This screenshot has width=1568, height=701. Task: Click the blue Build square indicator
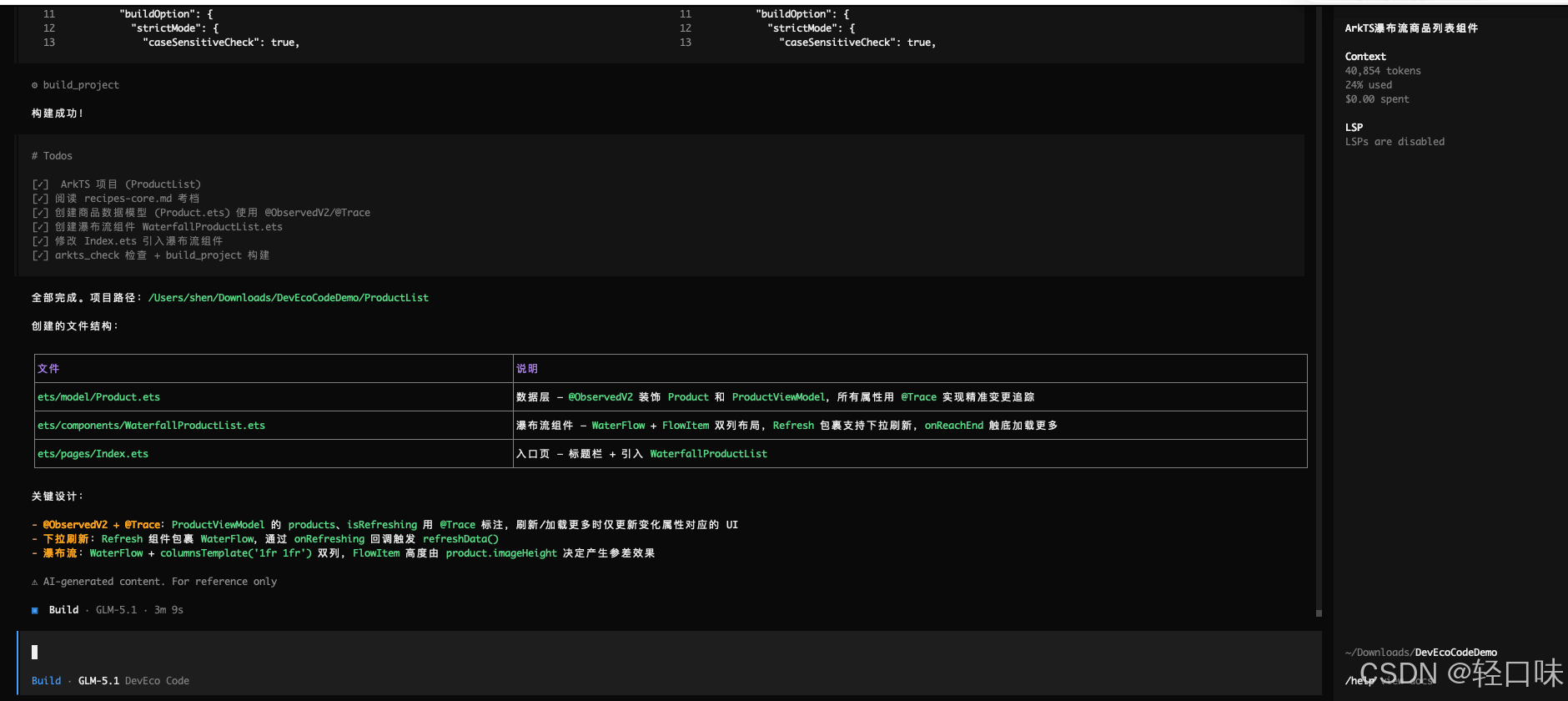click(35, 610)
